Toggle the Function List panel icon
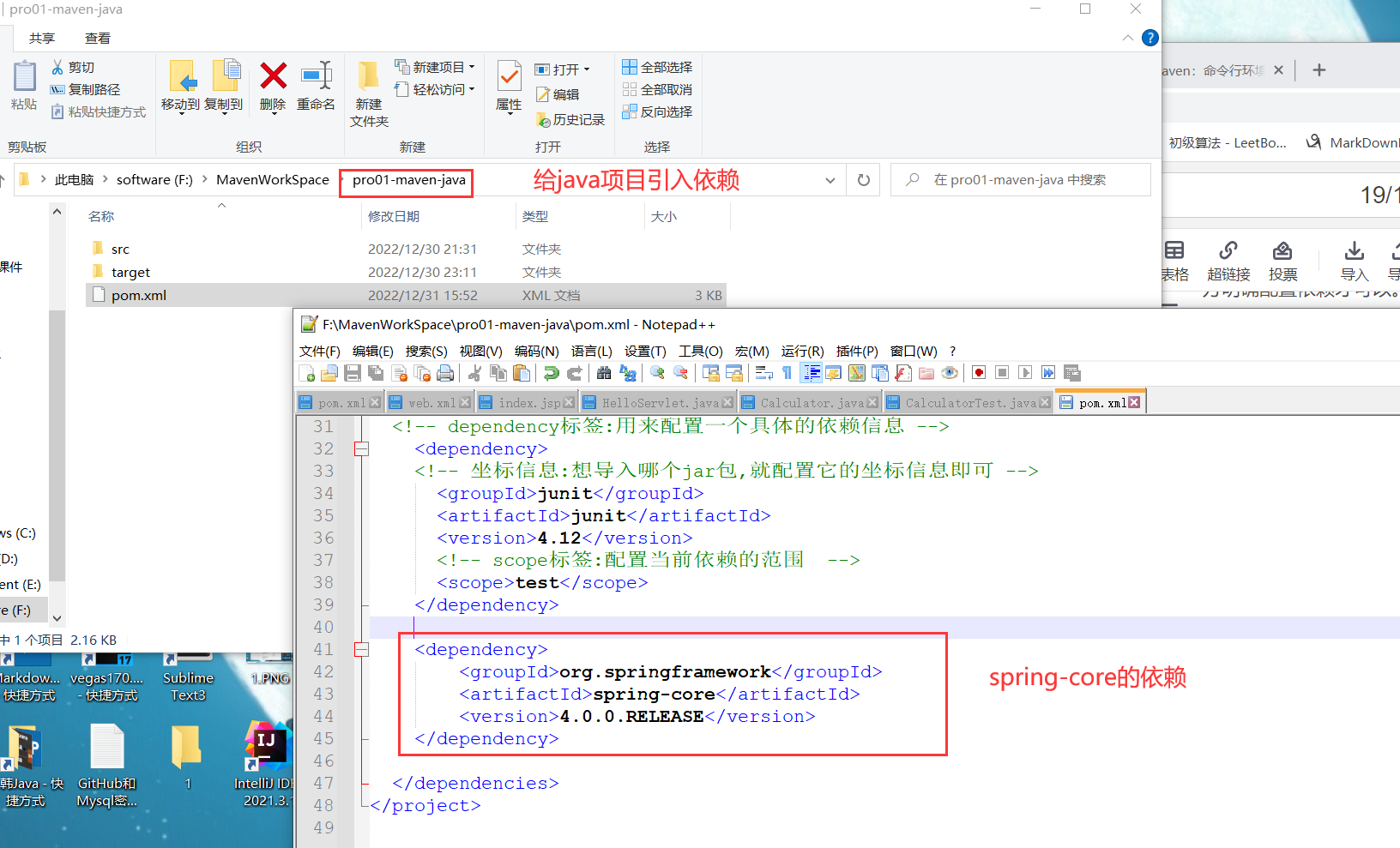Viewport: 1400px width, 848px height. [x=903, y=373]
